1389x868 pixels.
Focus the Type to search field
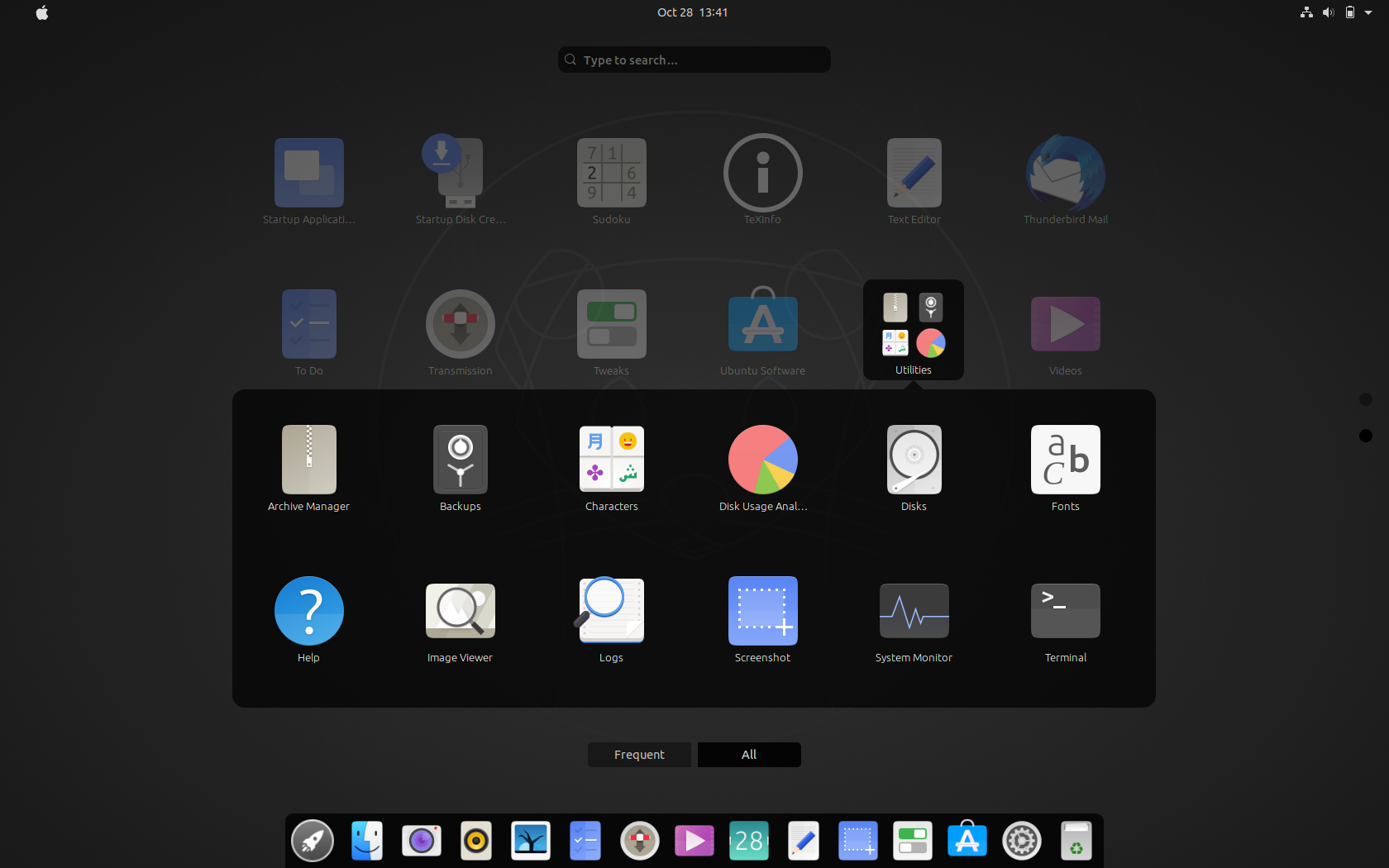(694, 60)
